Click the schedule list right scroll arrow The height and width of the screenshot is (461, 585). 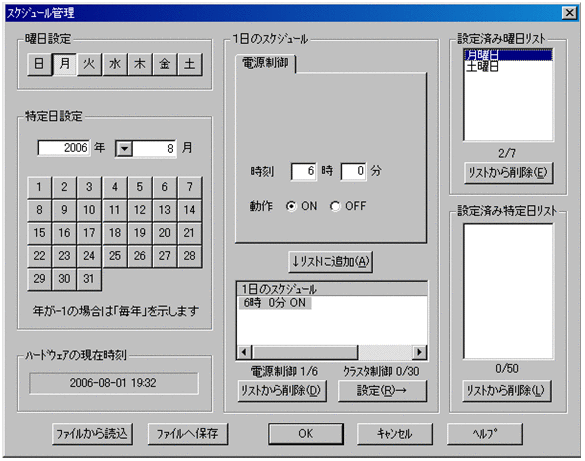(419, 352)
